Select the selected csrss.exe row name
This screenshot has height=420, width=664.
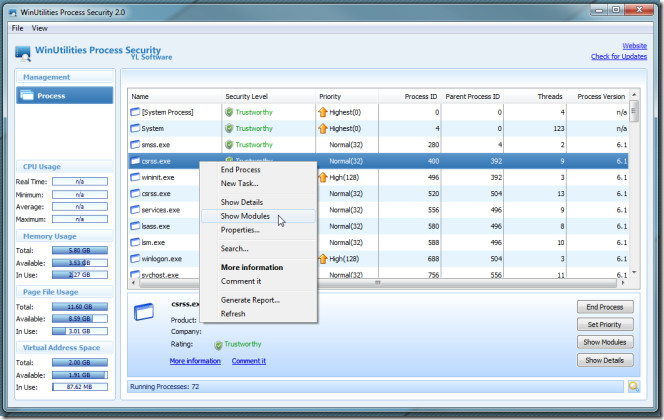click(x=156, y=161)
